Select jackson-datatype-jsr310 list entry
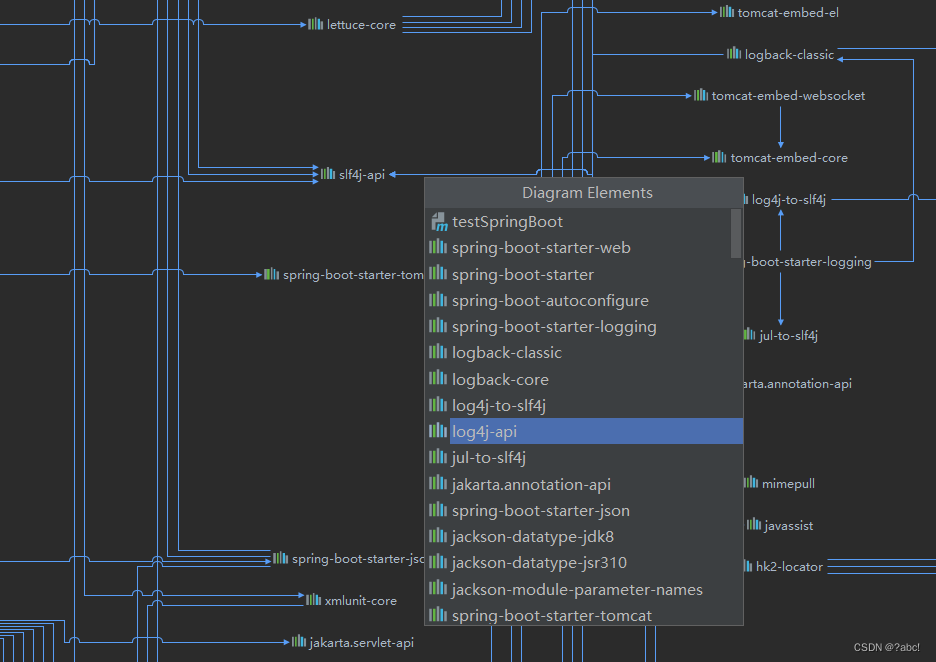 click(586, 562)
